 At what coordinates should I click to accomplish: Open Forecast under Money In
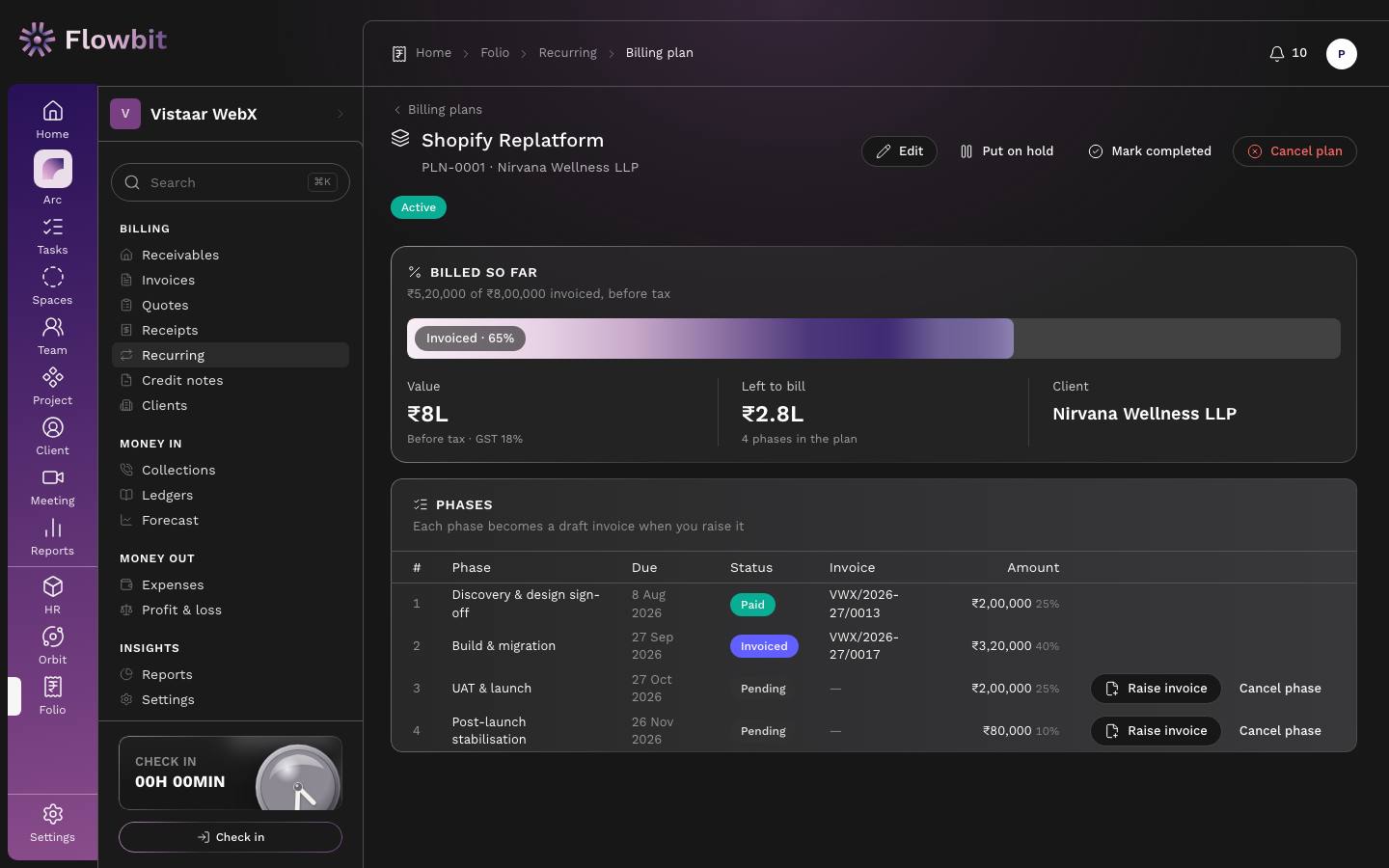coord(231,520)
